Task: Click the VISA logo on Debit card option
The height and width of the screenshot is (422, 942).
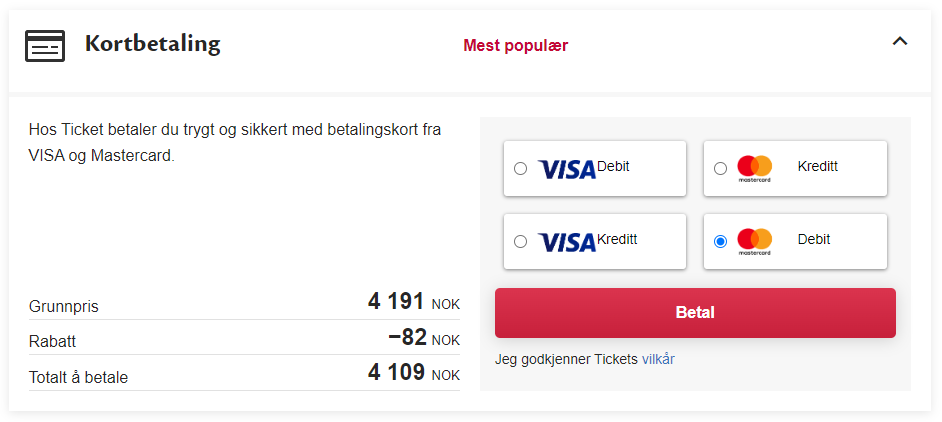Action: point(567,170)
